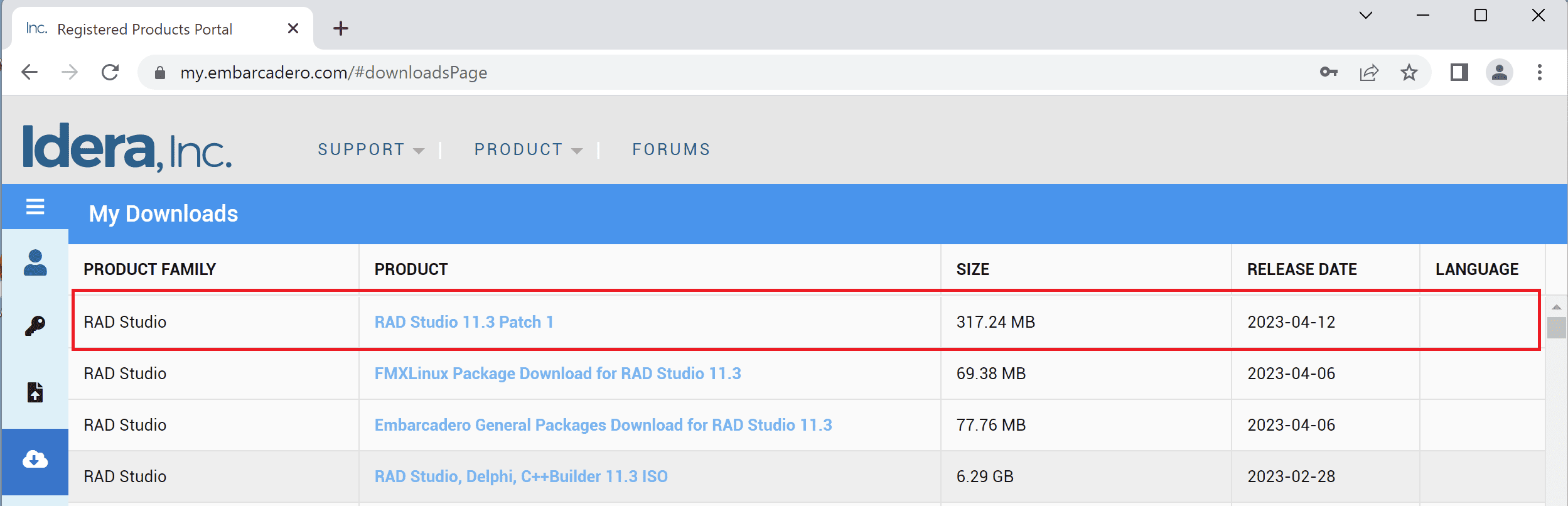Reload the page

click(110, 72)
